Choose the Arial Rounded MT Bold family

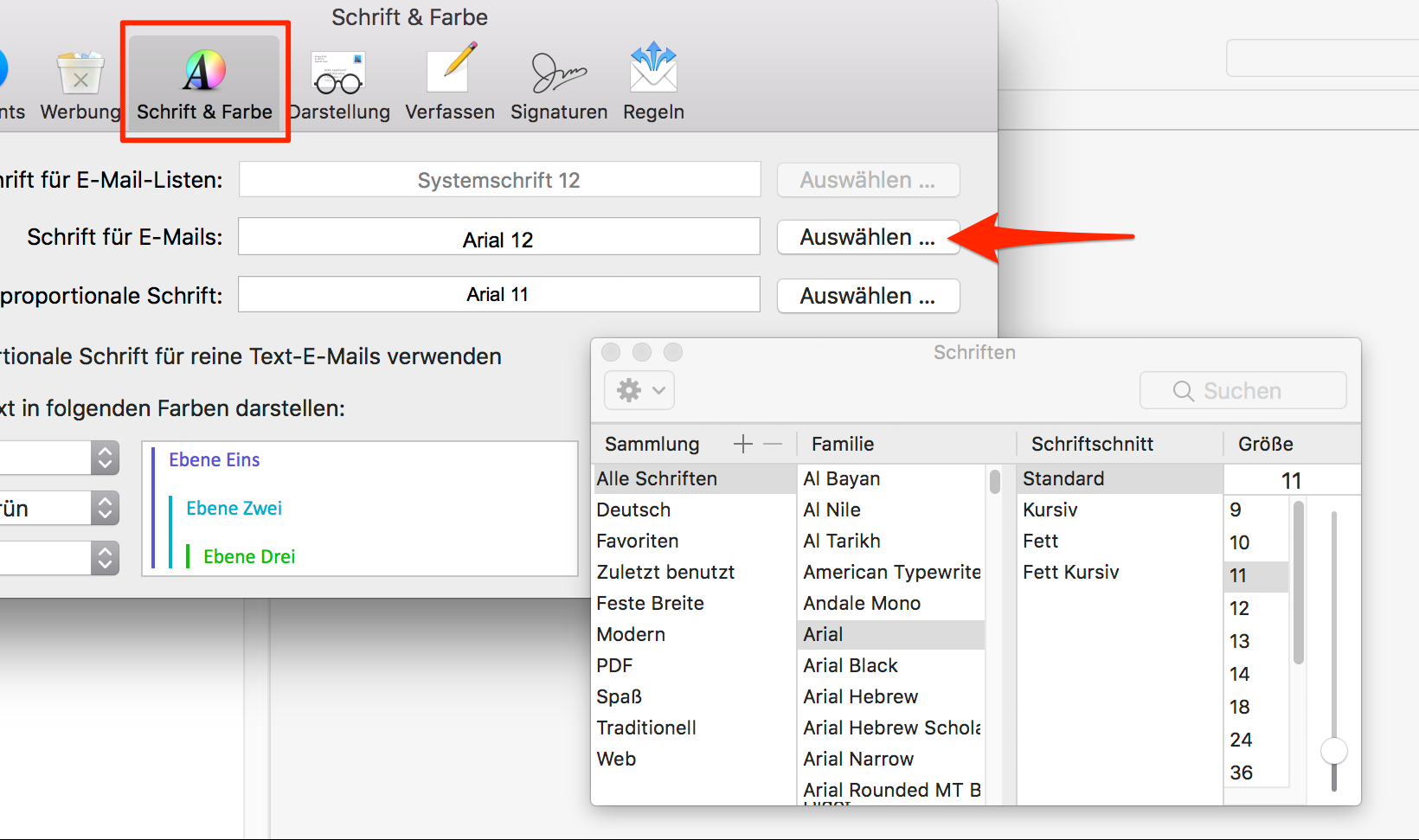tap(891, 790)
